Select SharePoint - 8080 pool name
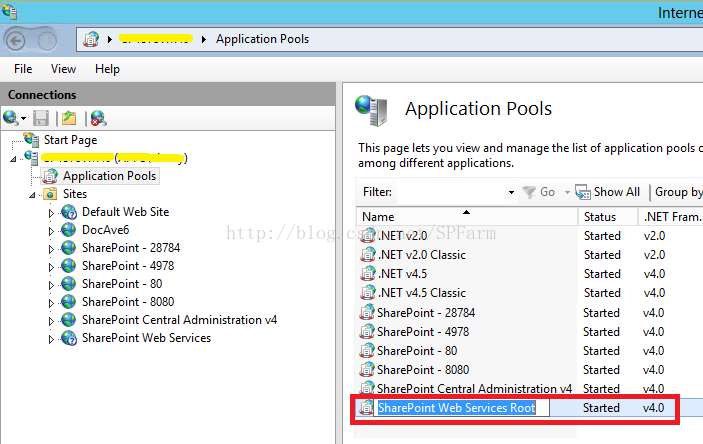 (x=423, y=370)
